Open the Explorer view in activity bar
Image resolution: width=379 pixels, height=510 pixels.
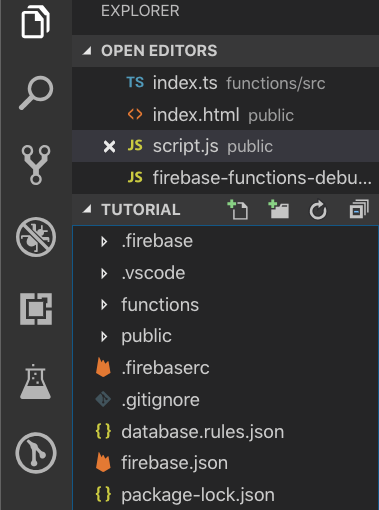click(x=36, y=21)
